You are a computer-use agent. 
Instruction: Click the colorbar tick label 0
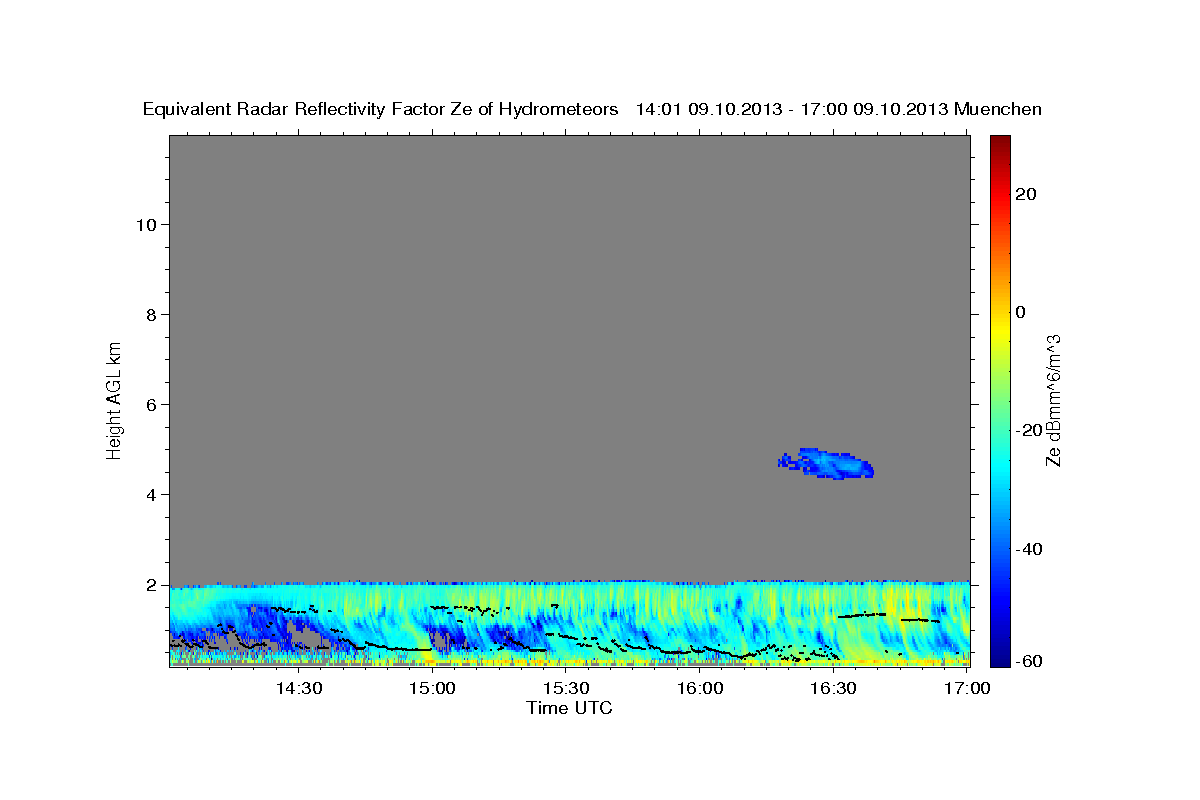(x=1021, y=312)
